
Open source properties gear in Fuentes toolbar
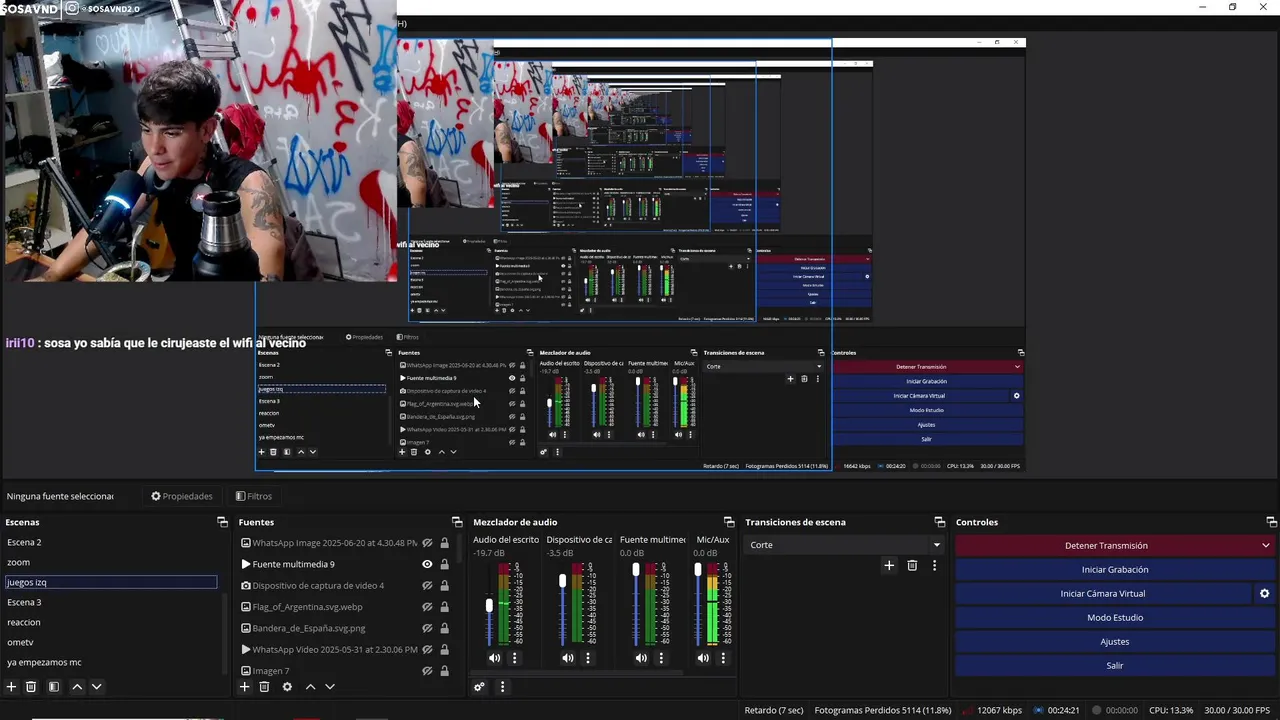(x=287, y=687)
